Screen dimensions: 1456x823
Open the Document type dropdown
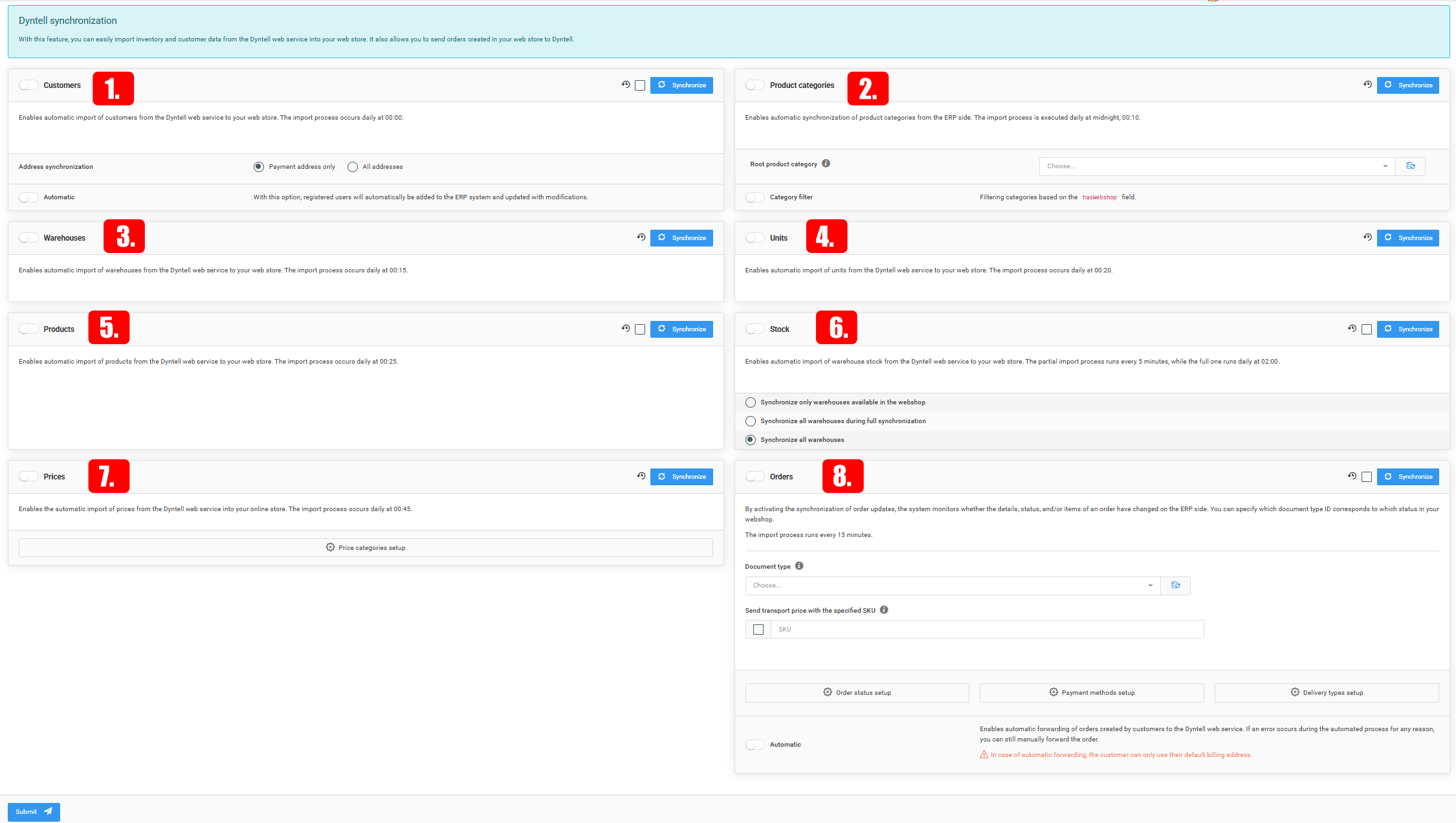[x=953, y=586]
